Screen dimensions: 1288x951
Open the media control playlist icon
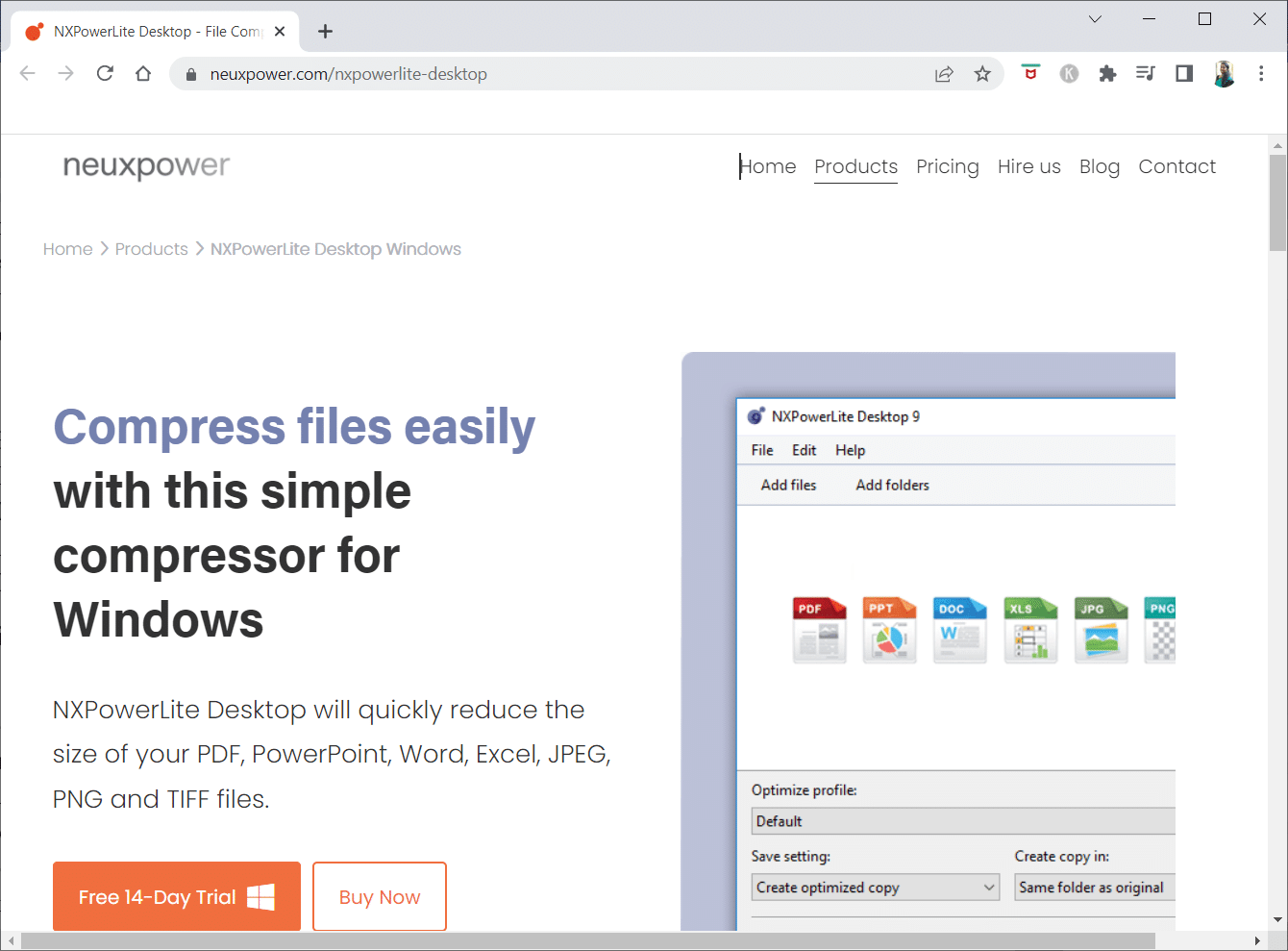click(1146, 73)
